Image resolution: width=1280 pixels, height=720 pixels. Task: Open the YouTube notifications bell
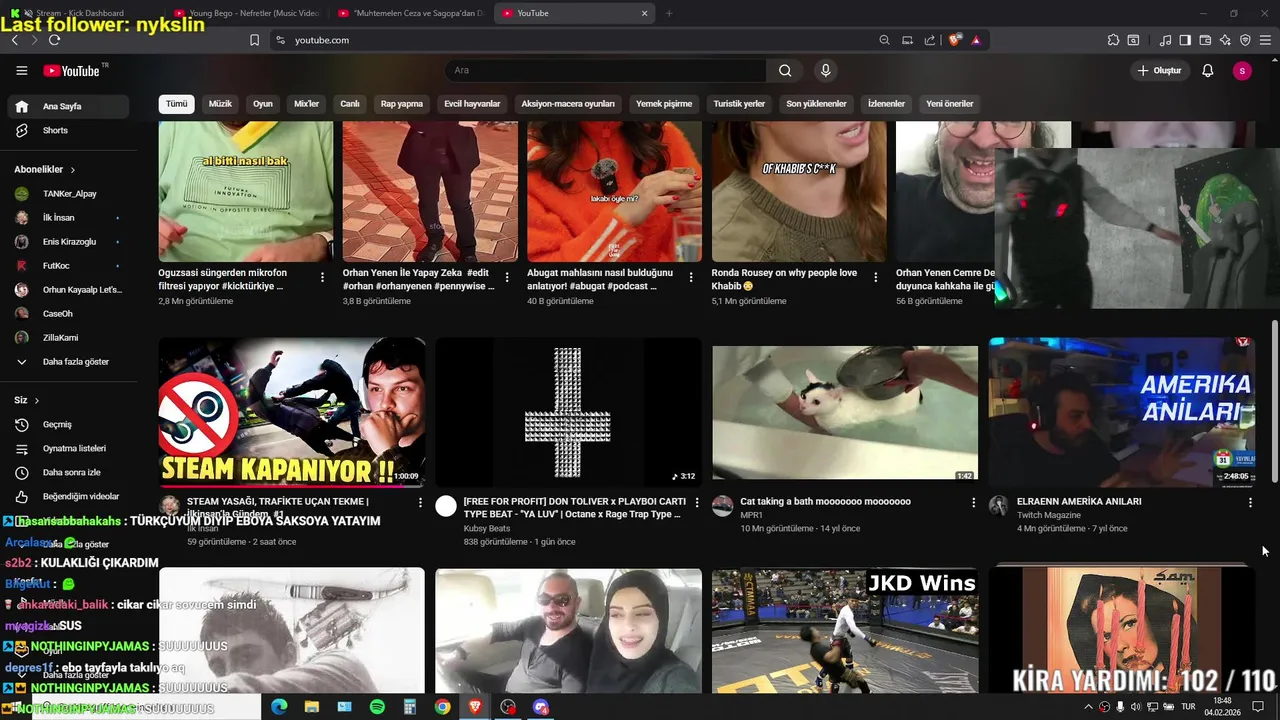click(x=1207, y=71)
